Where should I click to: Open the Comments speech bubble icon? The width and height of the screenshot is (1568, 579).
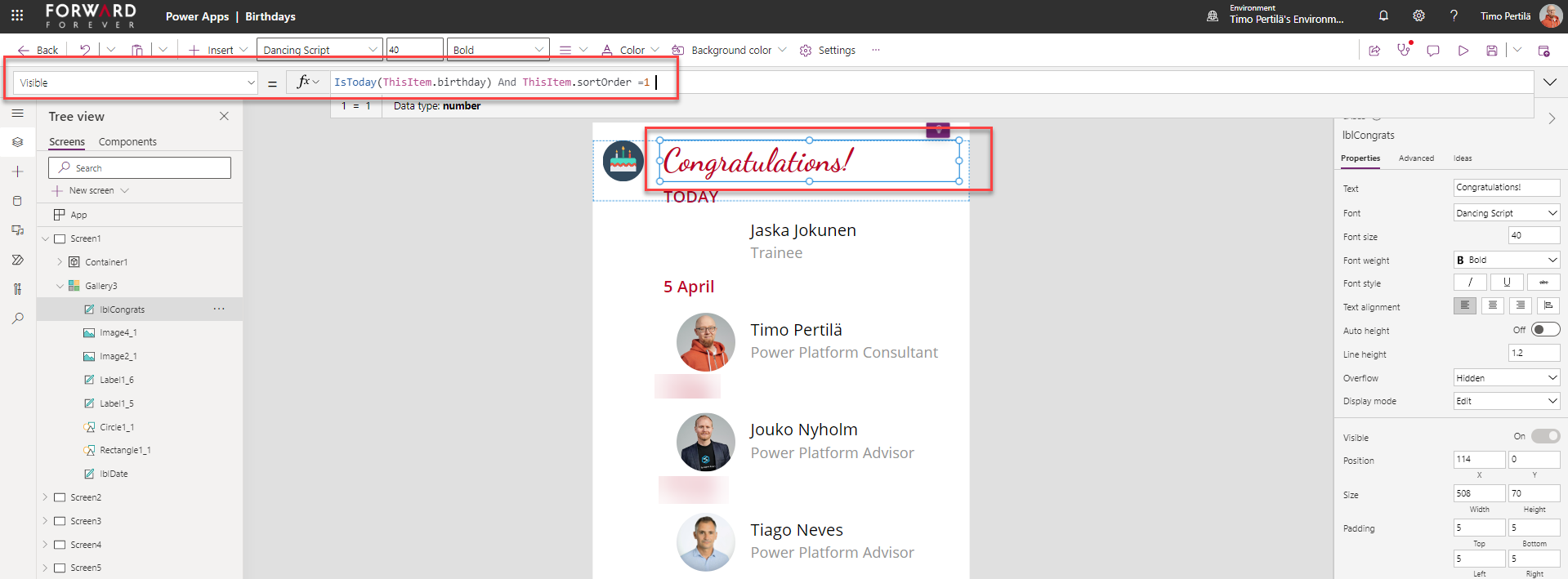(1433, 51)
